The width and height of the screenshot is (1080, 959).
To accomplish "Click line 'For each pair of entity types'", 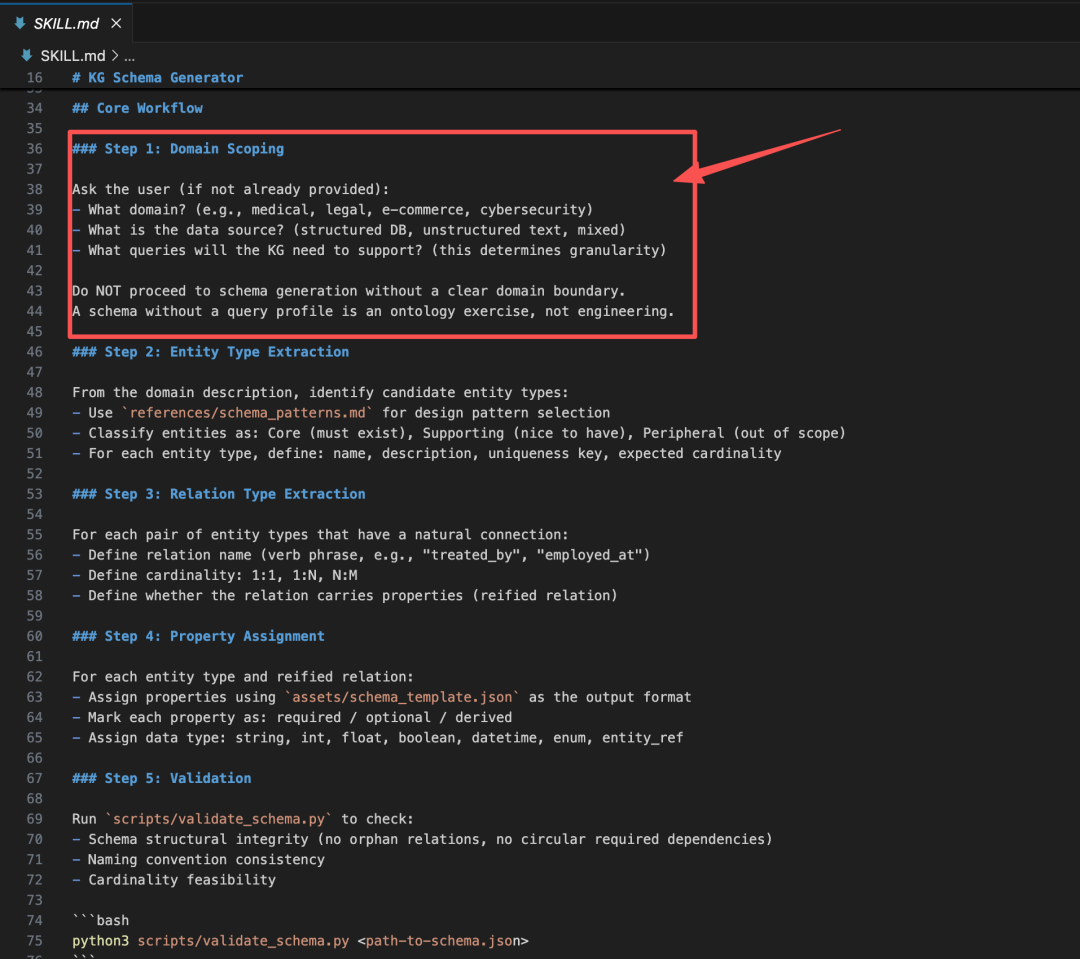I will pos(320,535).
